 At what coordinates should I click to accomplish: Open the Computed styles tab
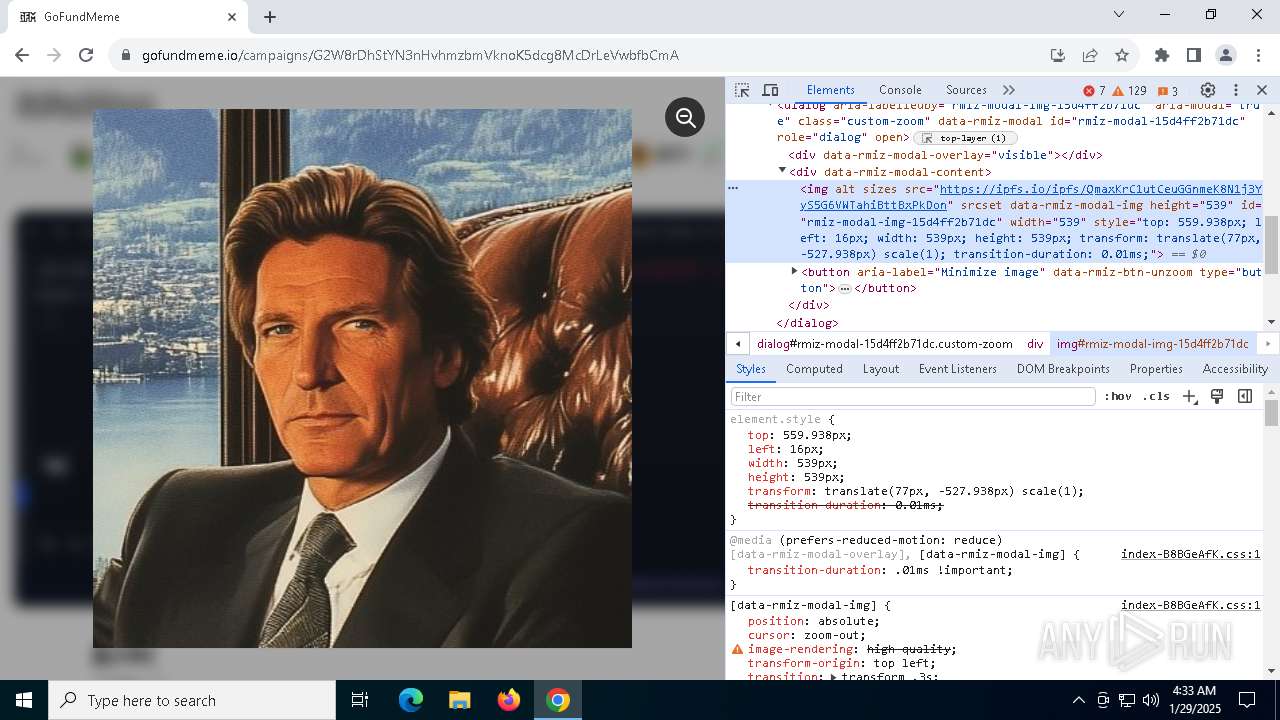pyautogui.click(x=814, y=369)
